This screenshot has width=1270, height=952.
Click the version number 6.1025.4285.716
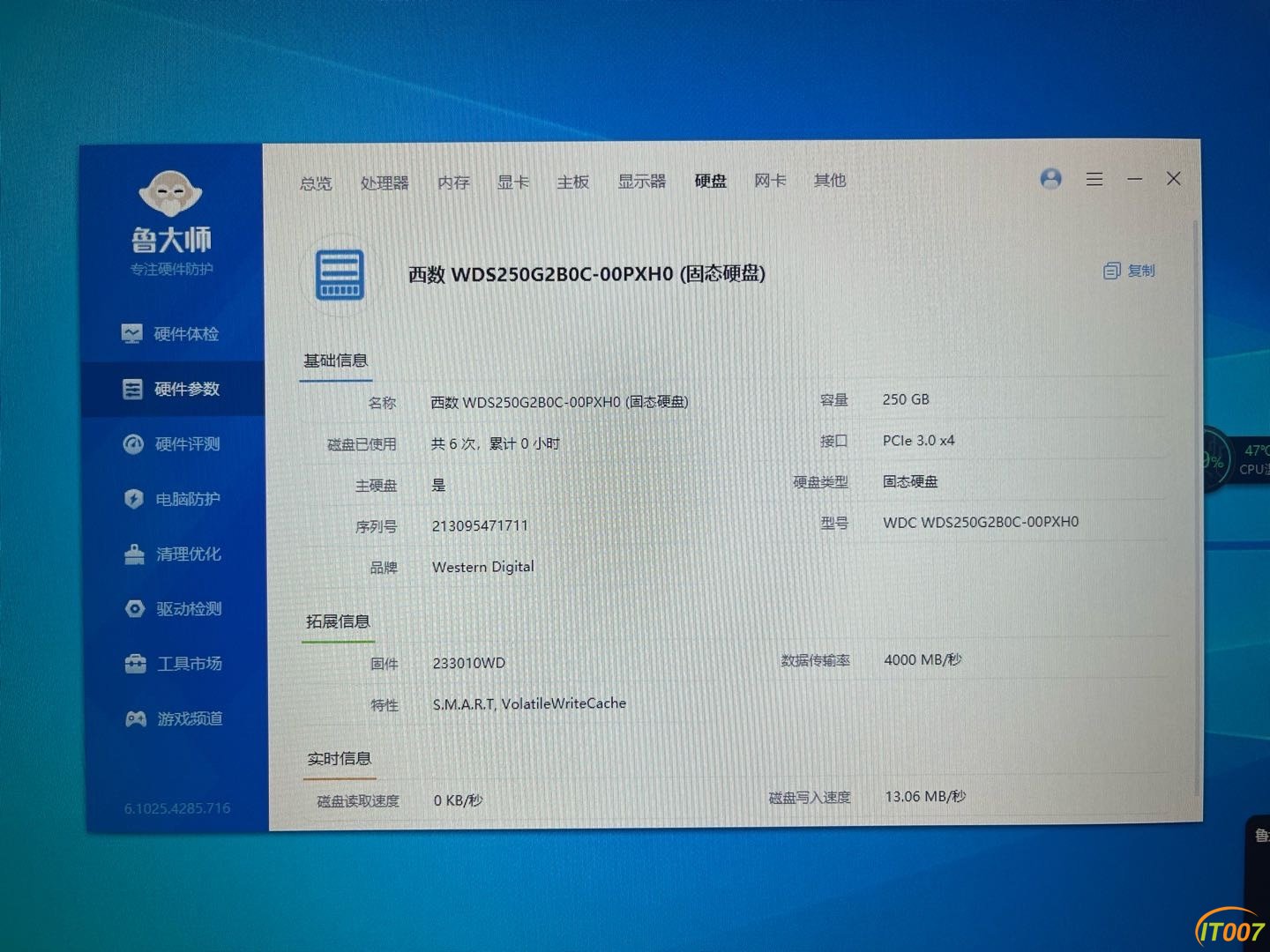click(x=177, y=807)
